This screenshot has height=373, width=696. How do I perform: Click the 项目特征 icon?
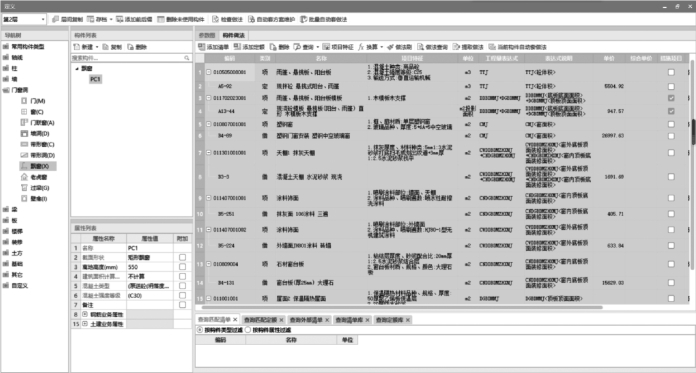326,47
